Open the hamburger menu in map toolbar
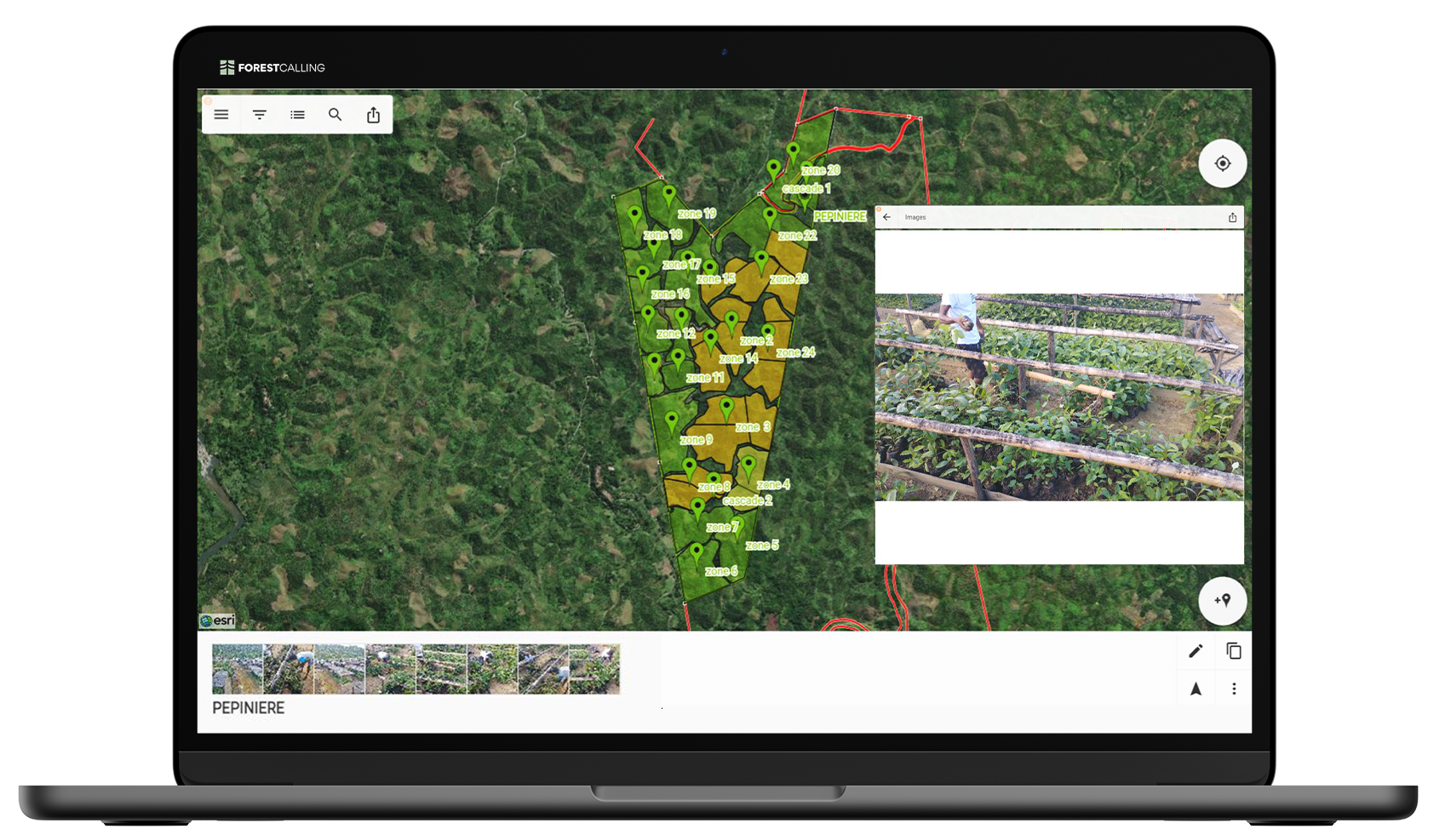Screen dimensions: 1445x840 tap(221, 115)
